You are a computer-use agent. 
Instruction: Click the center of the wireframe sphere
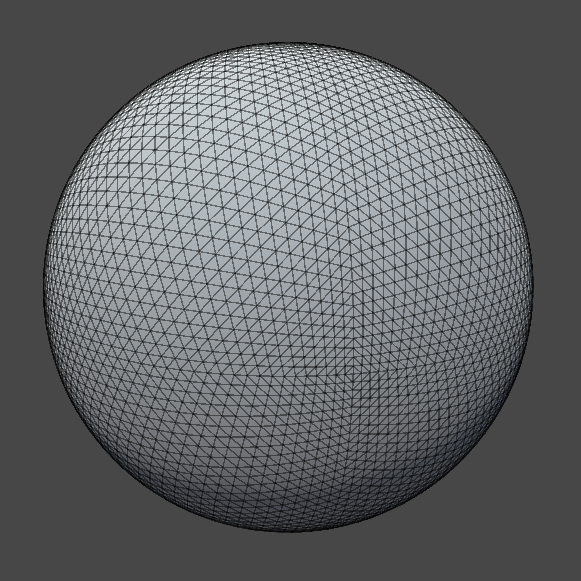(288, 287)
